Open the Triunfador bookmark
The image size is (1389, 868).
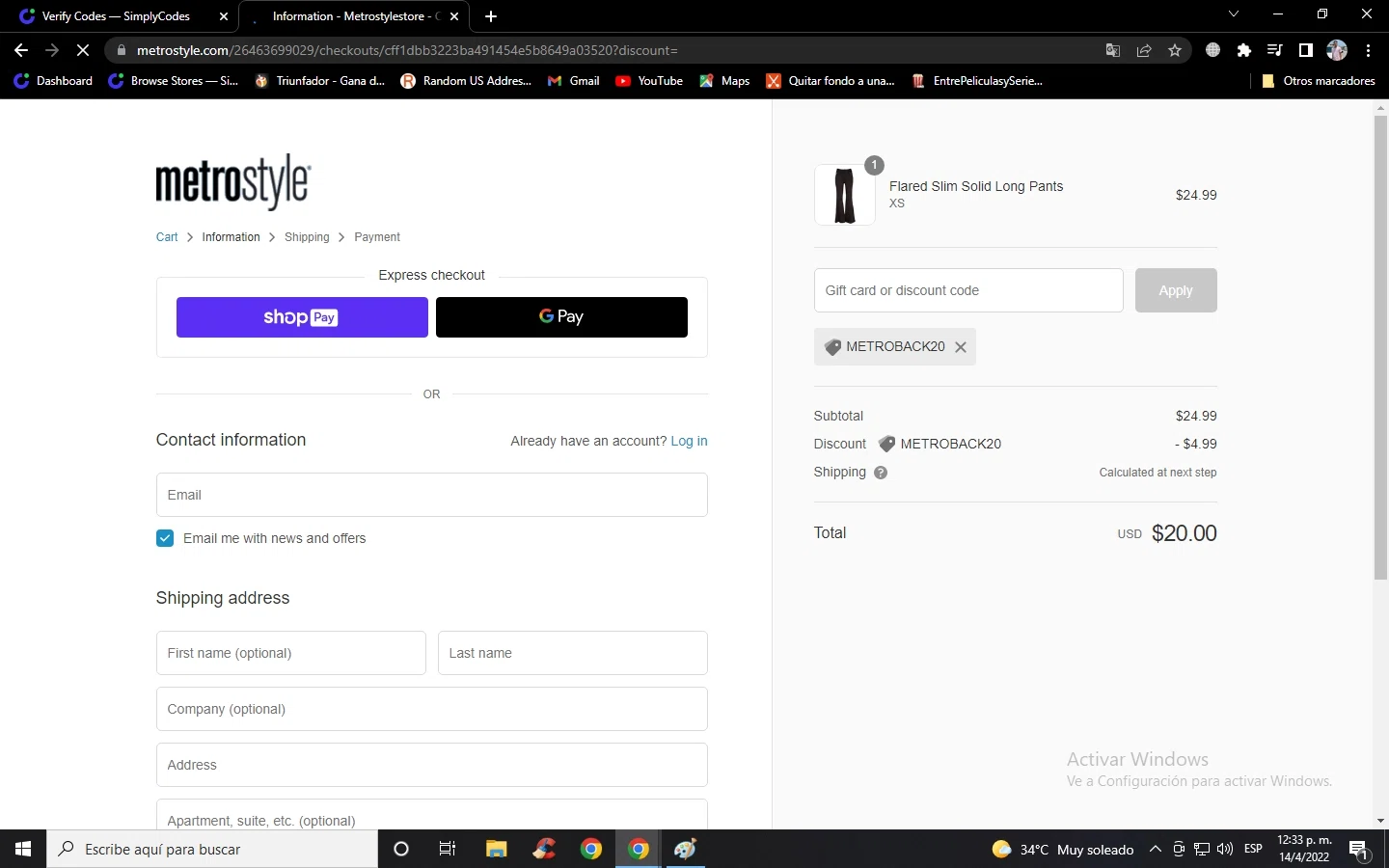point(319,81)
